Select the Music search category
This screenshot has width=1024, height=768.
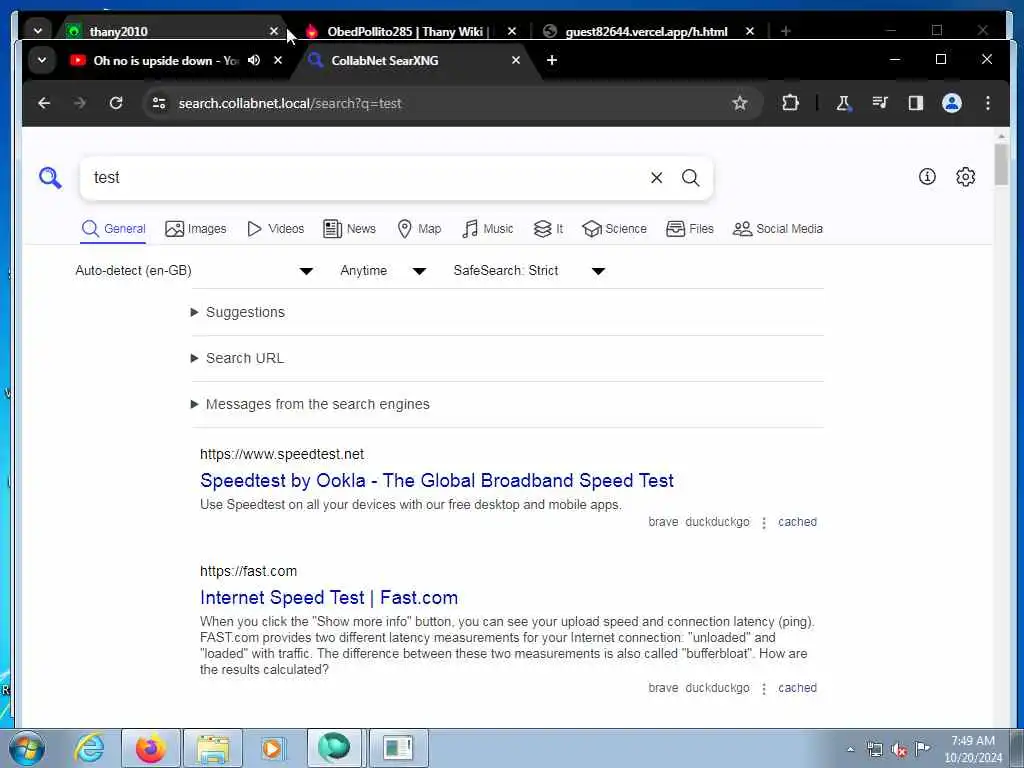[x=488, y=229]
